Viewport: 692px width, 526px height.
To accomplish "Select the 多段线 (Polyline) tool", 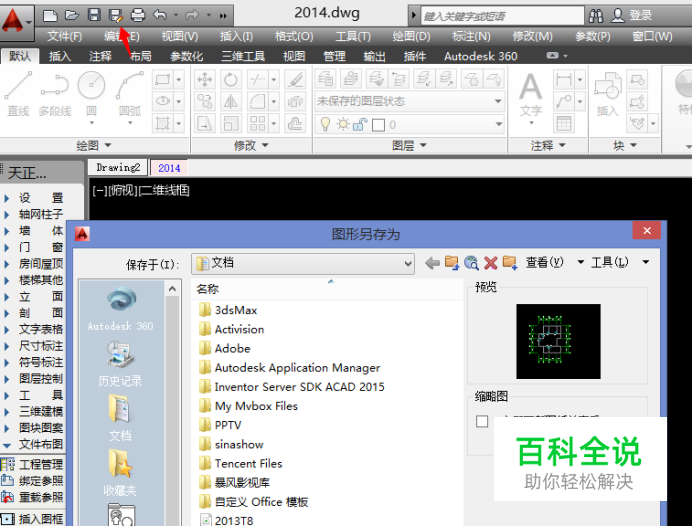I will point(55,94).
